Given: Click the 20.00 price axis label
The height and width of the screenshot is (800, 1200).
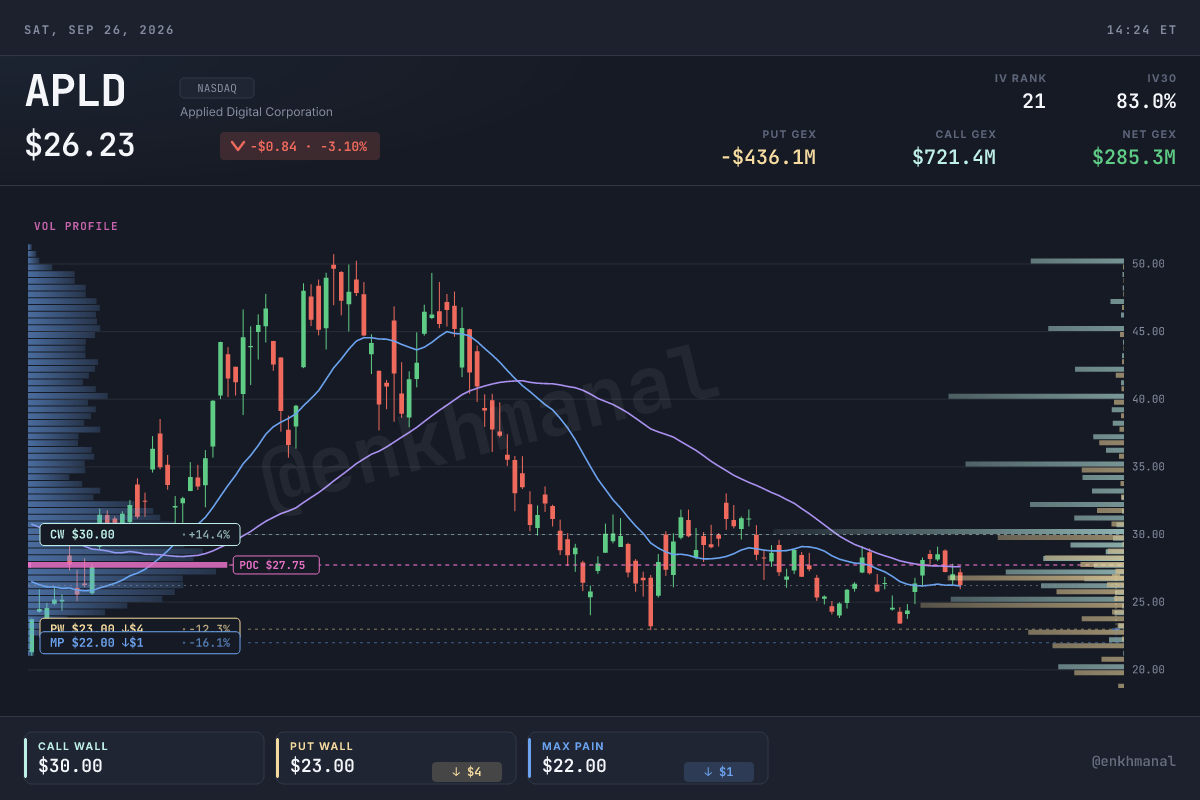Looking at the screenshot, I should coord(1149,669).
